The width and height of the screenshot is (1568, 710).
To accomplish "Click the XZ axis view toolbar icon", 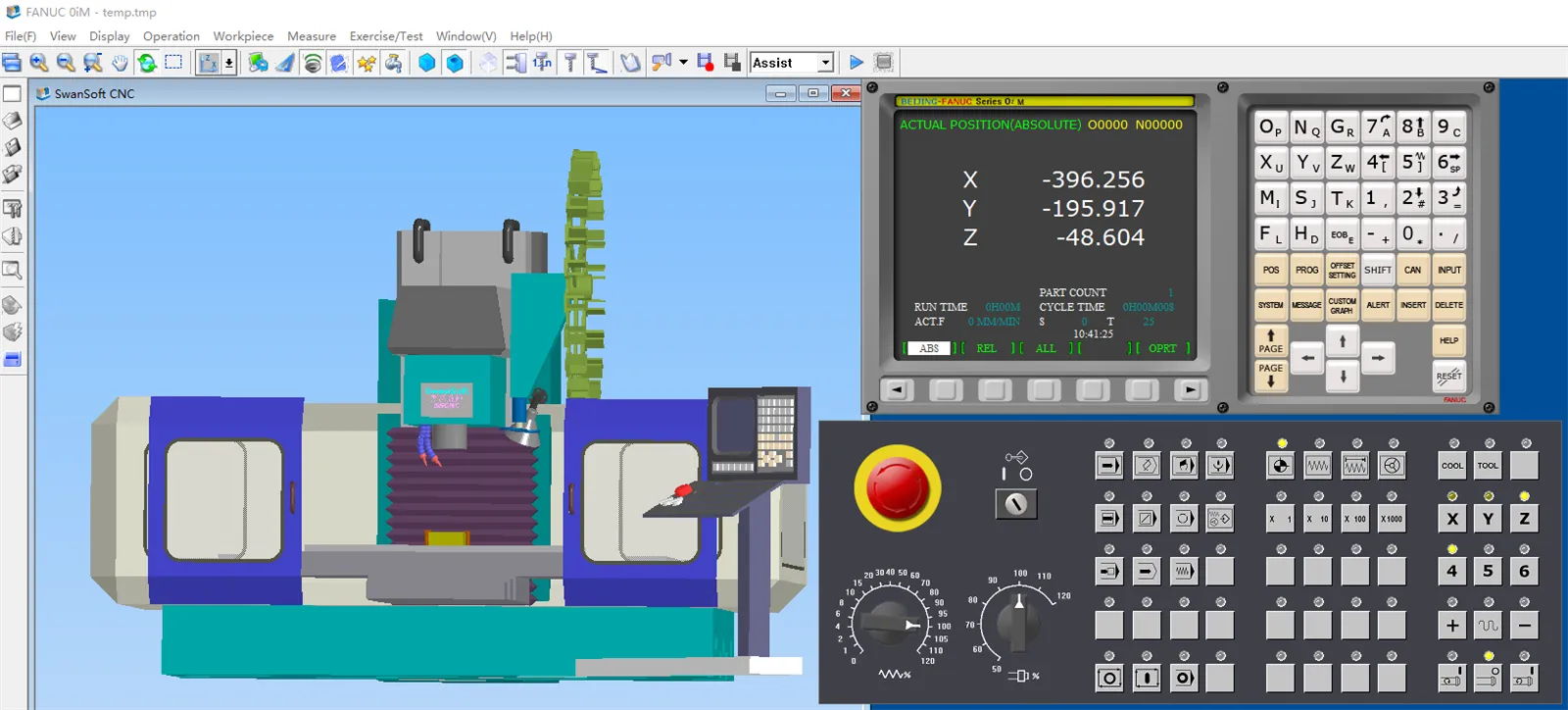I will click(209, 63).
